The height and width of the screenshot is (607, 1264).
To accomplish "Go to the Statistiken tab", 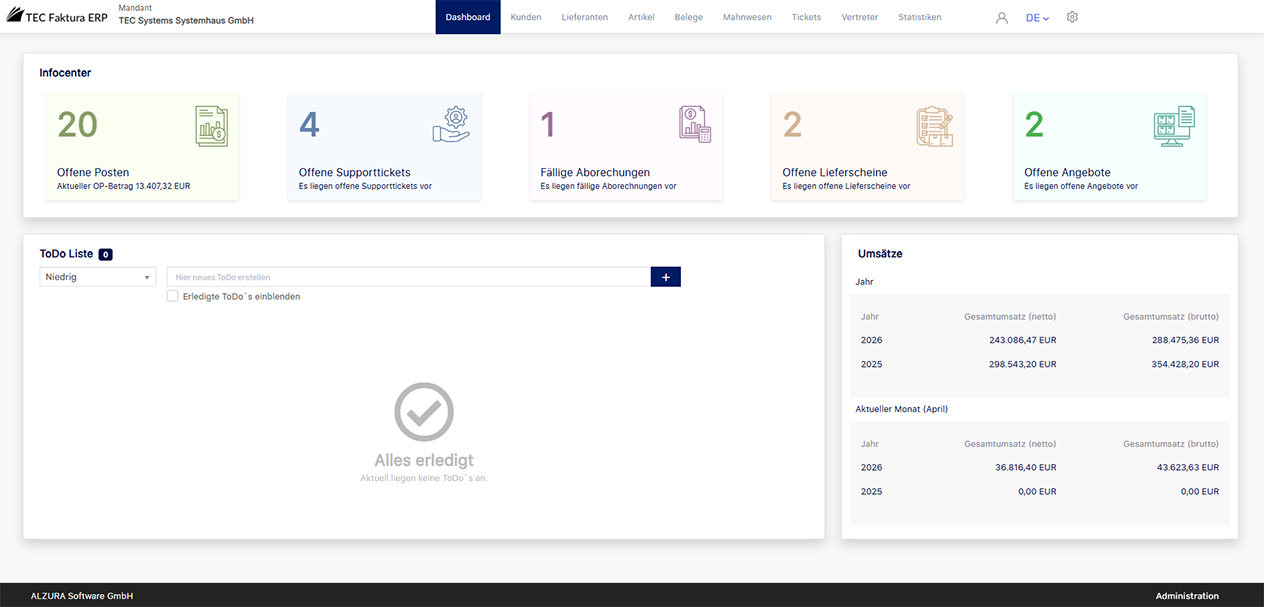I will click(x=919, y=17).
